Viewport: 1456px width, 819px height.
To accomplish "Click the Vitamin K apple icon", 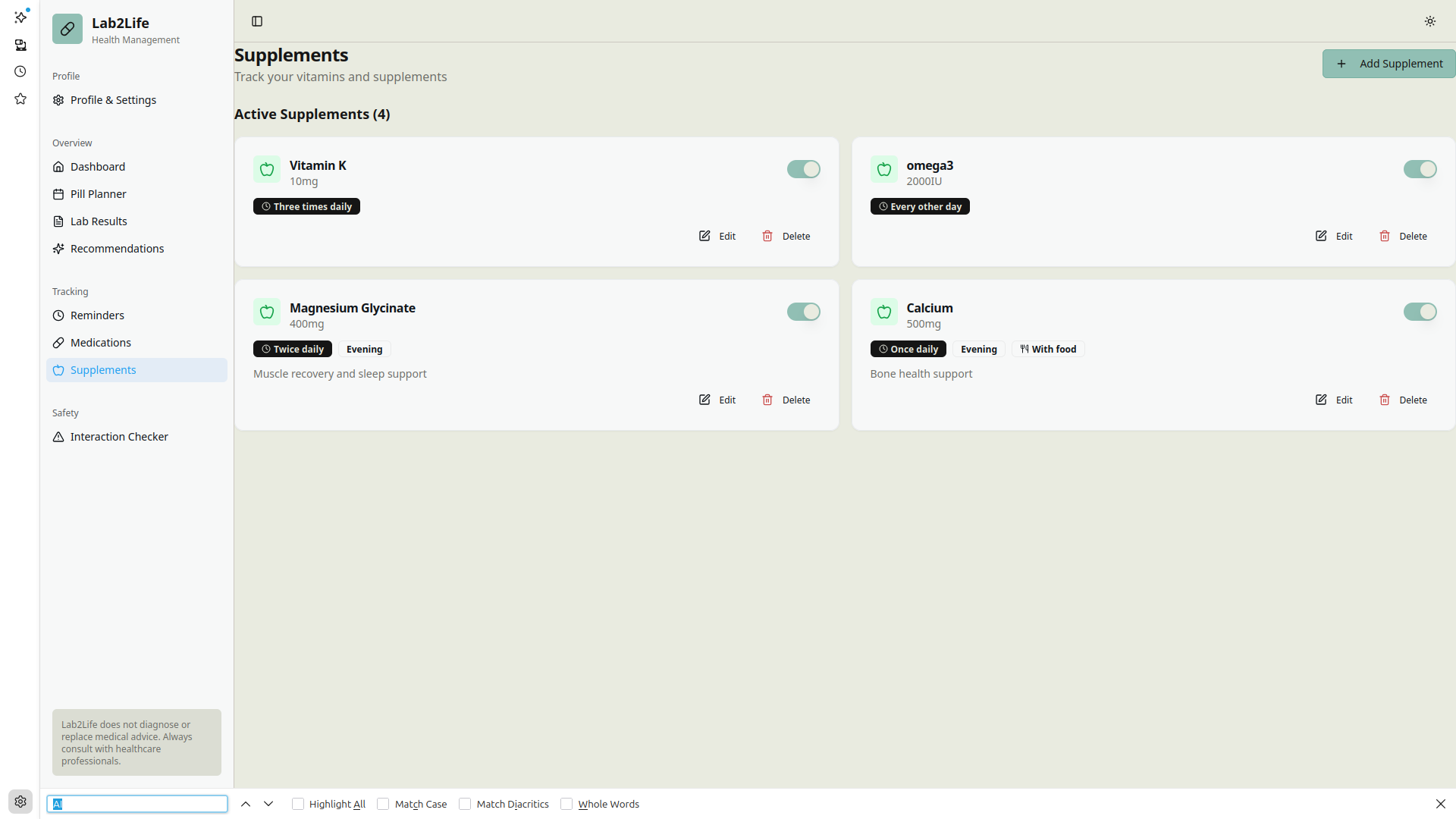I will [267, 170].
